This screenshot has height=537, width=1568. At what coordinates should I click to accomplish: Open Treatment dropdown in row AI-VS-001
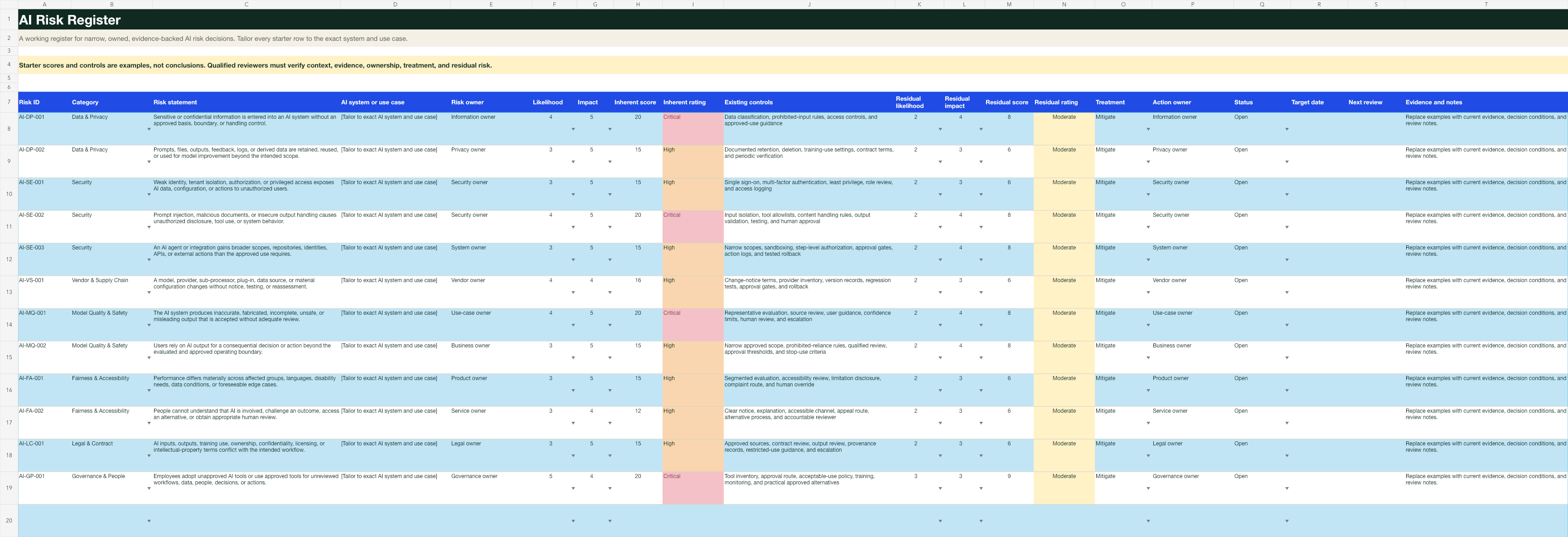coord(1148,293)
